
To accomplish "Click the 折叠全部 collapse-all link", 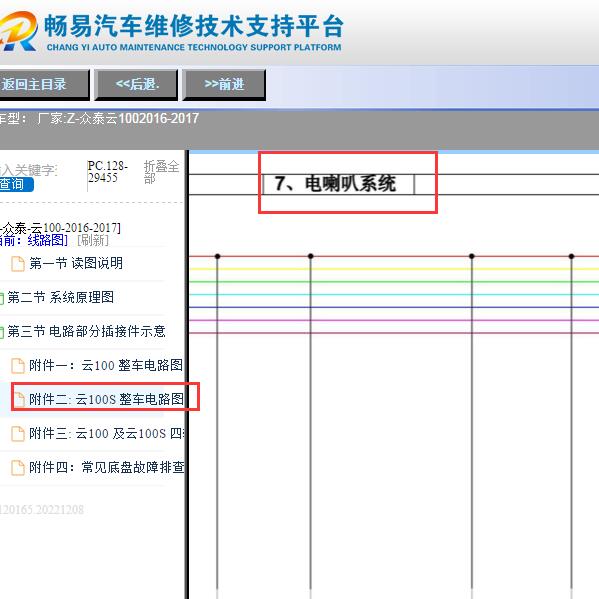I will pos(161,172).
